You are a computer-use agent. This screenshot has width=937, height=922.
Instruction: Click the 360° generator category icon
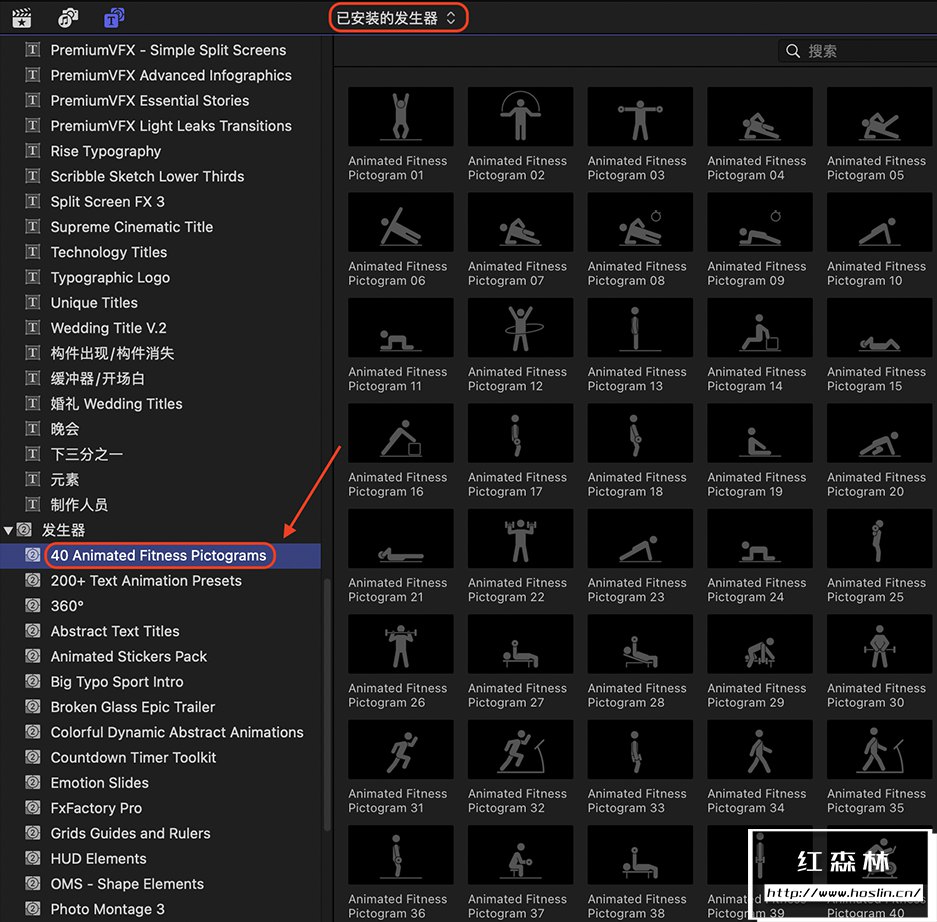[x=33, y=605]
